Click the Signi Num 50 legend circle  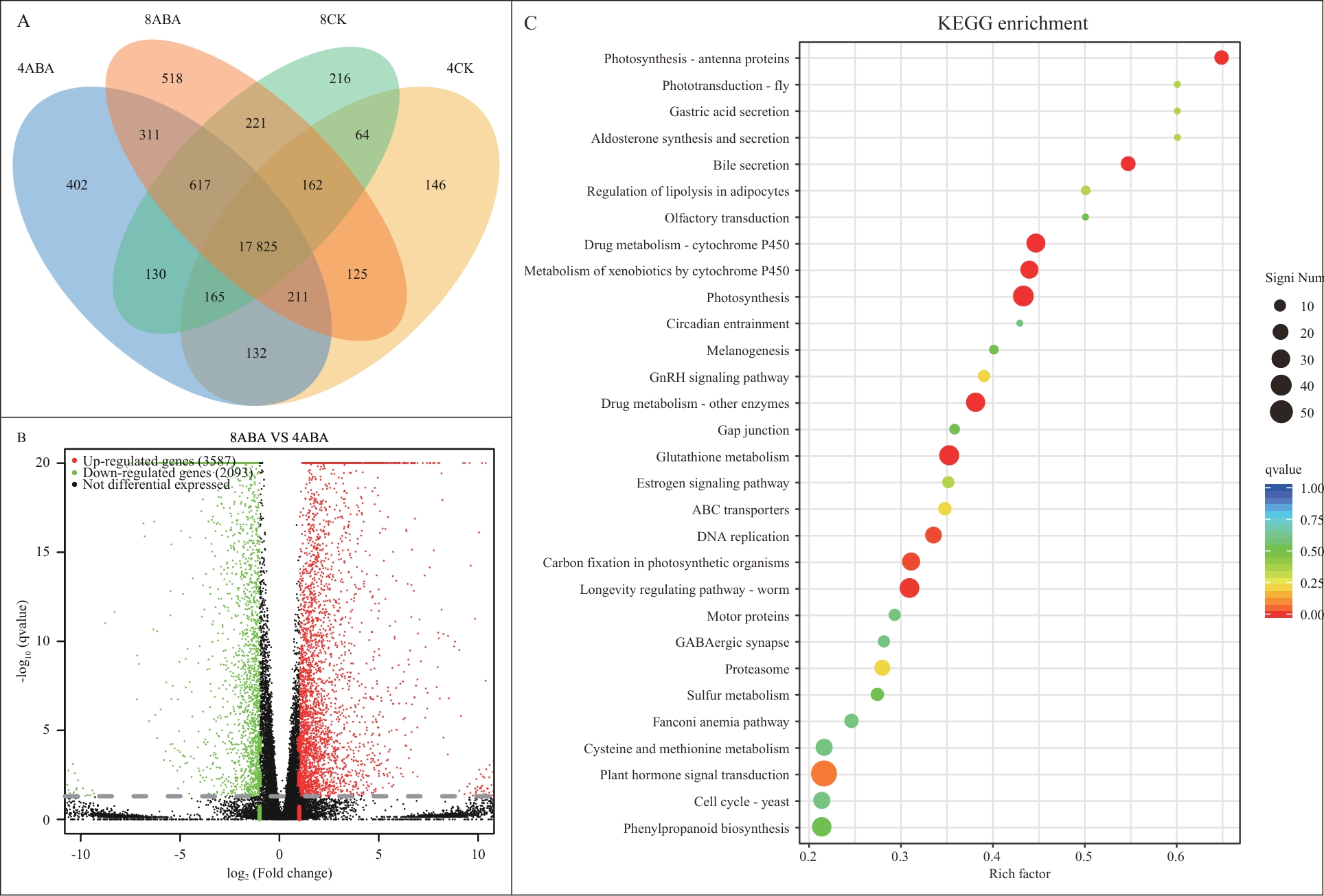(1281, 412)
